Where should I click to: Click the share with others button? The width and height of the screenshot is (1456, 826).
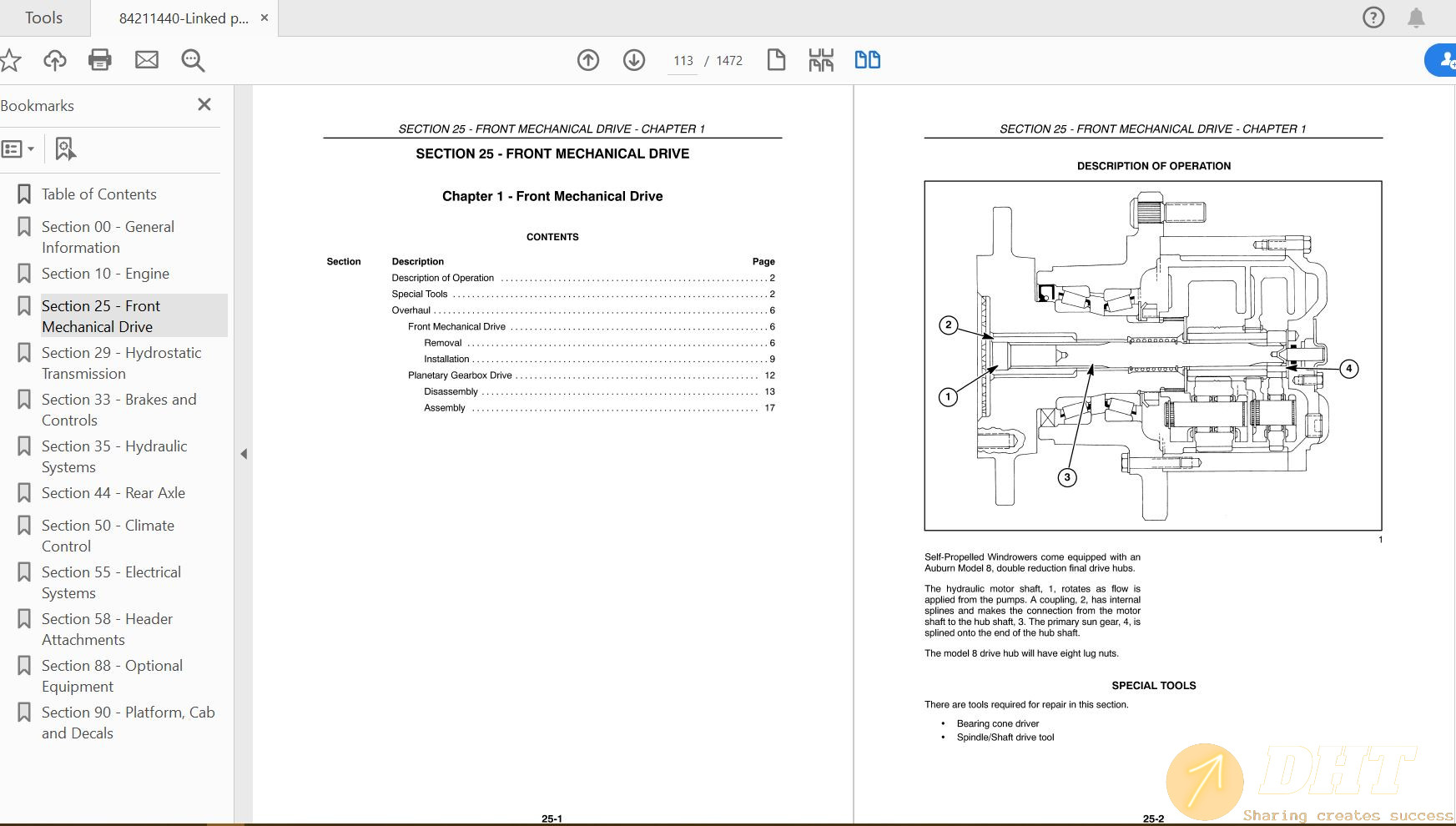tap(1442, 60)
